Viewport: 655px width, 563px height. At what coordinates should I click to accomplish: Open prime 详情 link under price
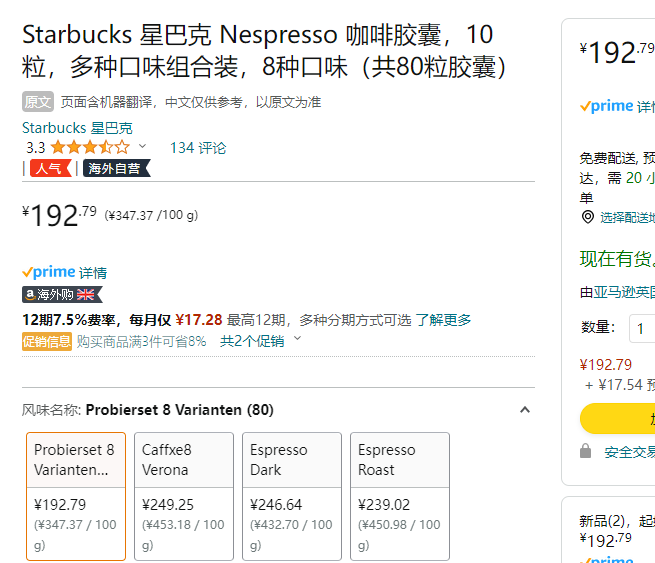[x=93, y=273]
